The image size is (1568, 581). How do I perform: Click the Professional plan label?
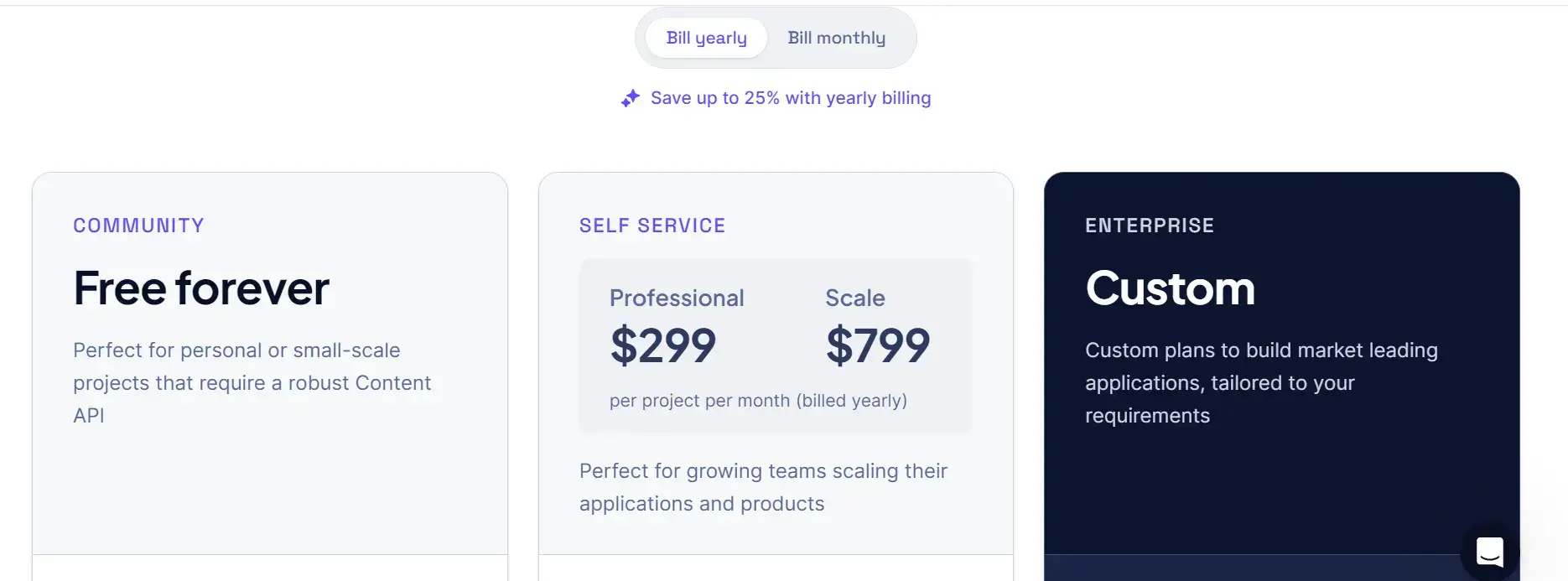[x=677, y=298]
